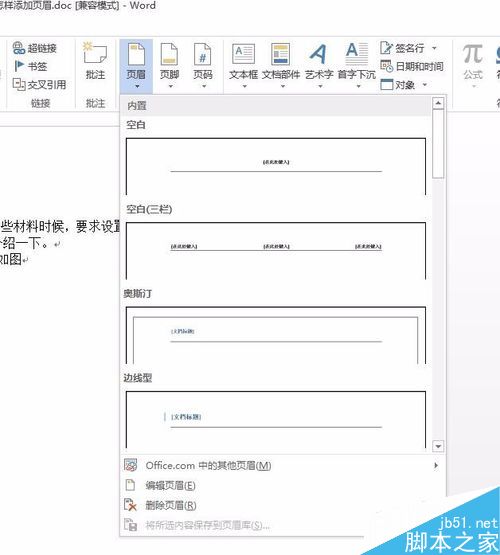
Task: Click the Office.com other headers icon
Action: point(131,465)
